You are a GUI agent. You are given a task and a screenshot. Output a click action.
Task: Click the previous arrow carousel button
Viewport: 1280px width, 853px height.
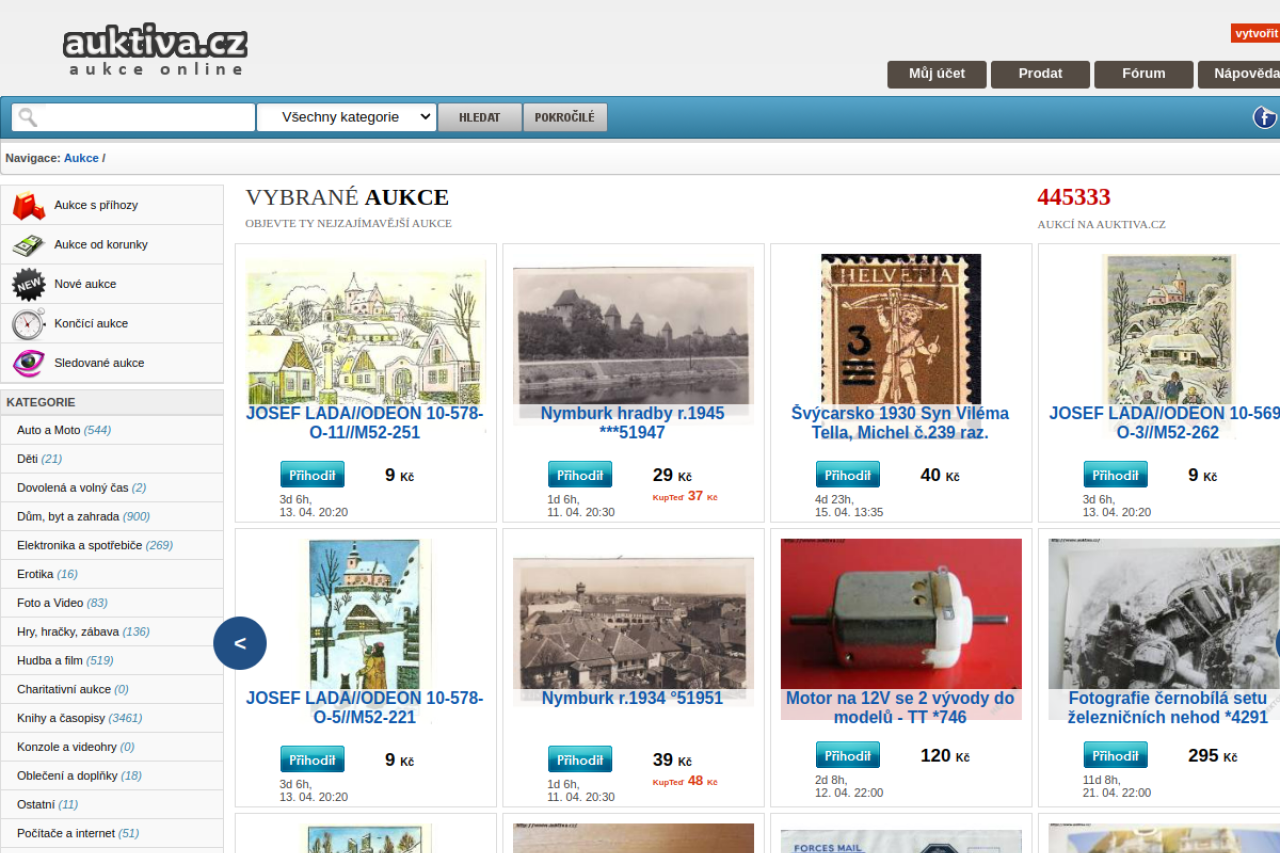tap(240, 643)
